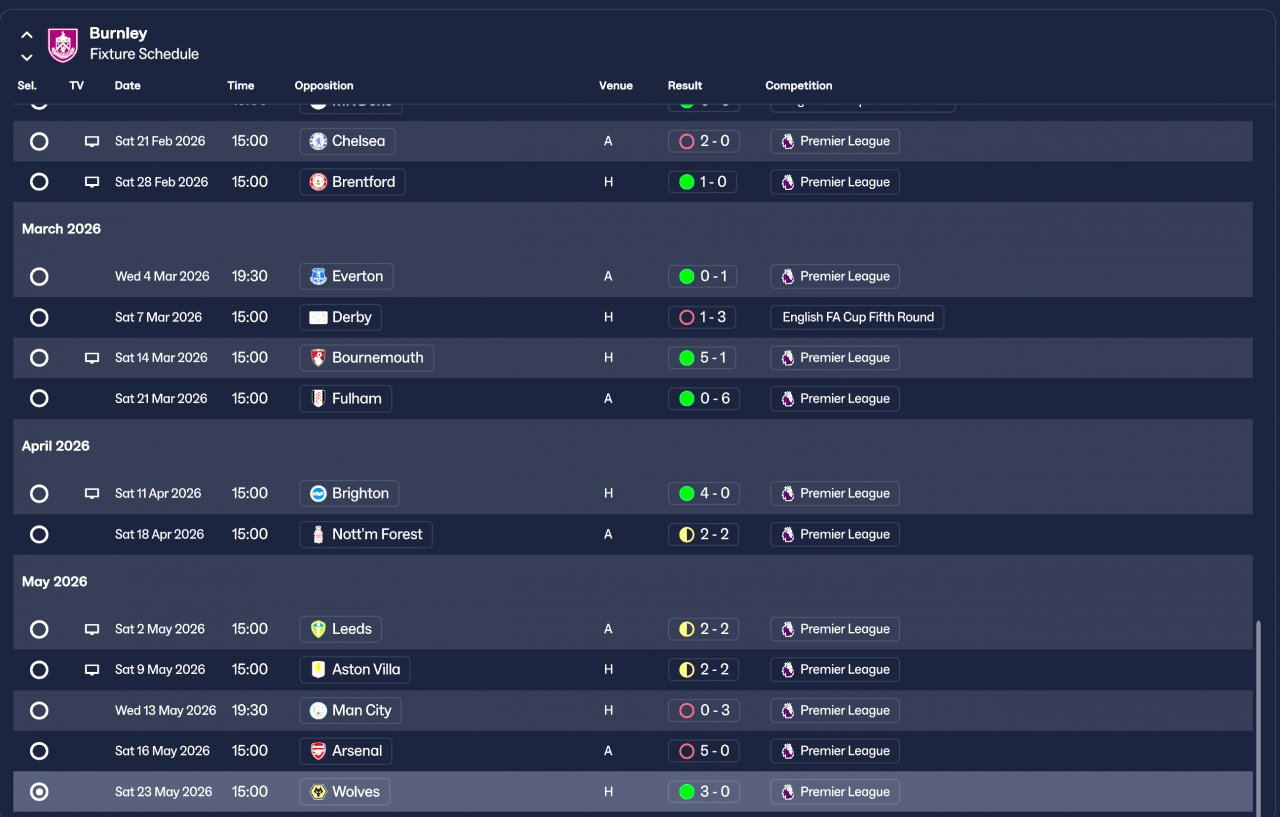Click the TV icon on Leeds row

click(x=92, y=629)
